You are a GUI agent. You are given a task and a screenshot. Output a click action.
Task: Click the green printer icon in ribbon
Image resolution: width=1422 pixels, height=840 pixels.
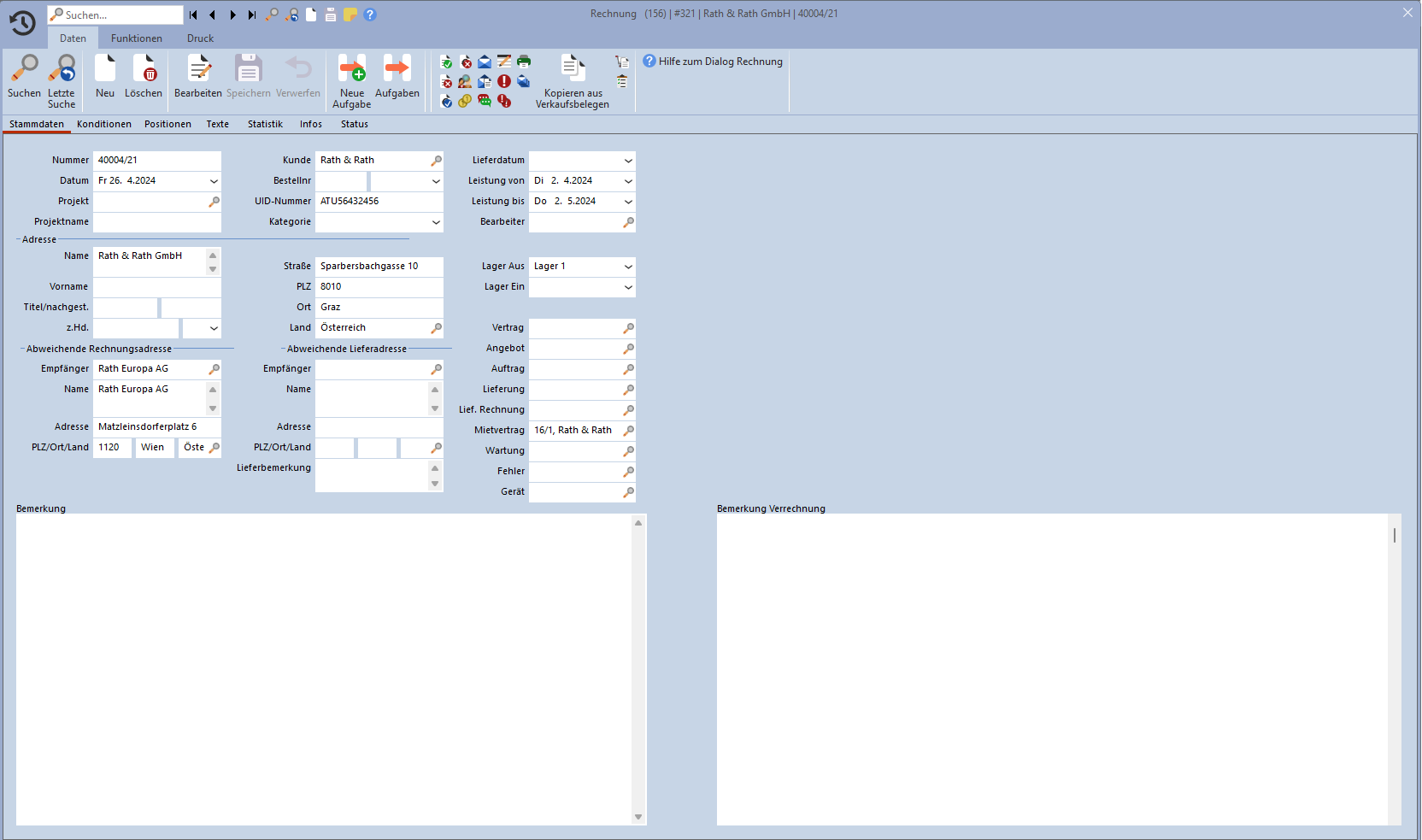coord(524,62)
